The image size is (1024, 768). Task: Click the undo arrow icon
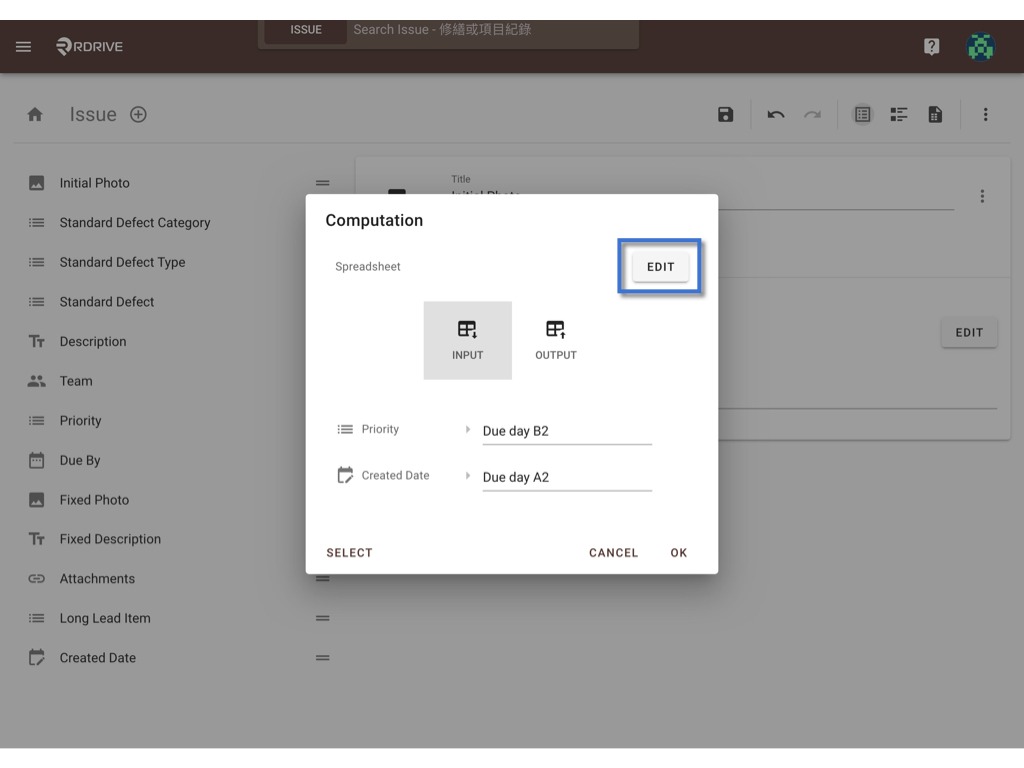pyautogui.click(x=776, y=115)
